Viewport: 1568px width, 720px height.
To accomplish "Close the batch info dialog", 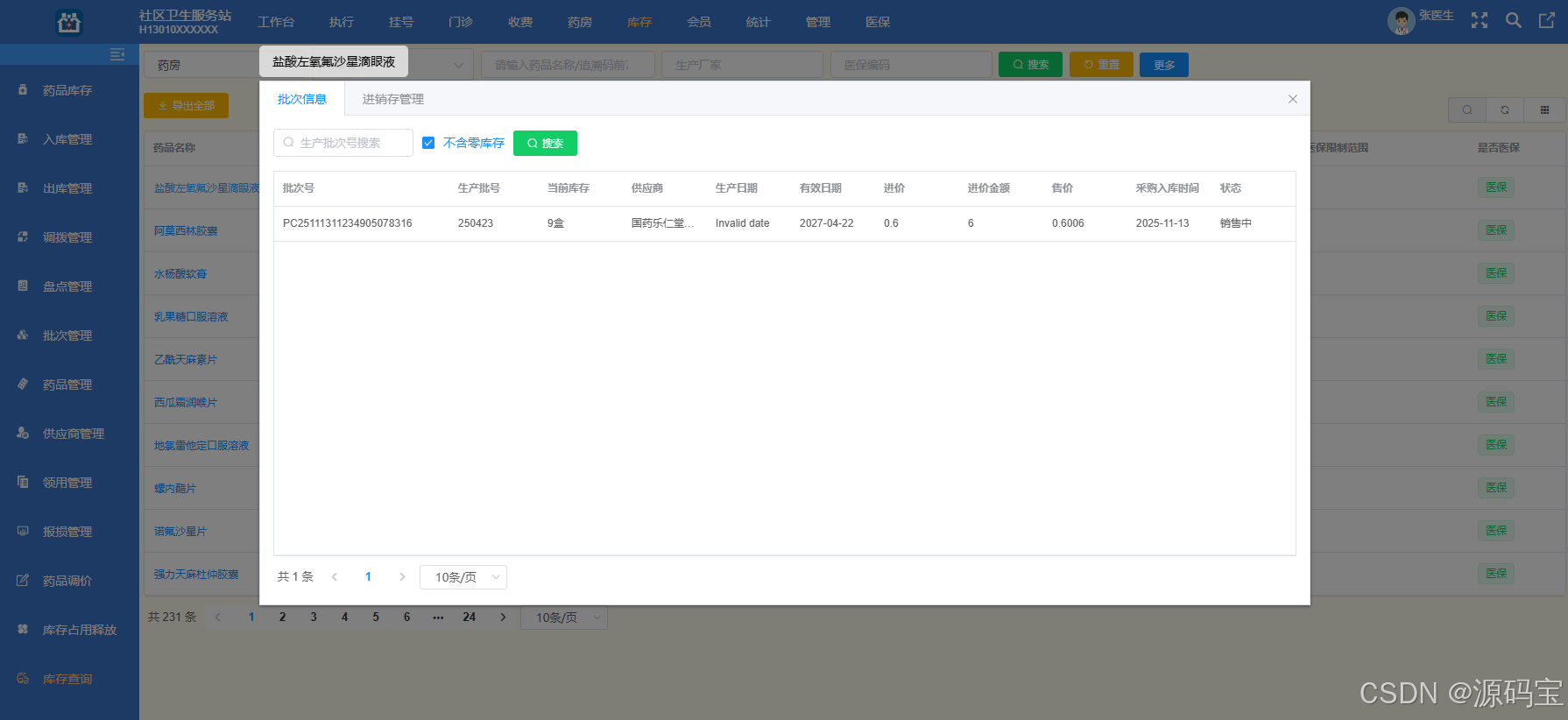I will click(1293, 99).
